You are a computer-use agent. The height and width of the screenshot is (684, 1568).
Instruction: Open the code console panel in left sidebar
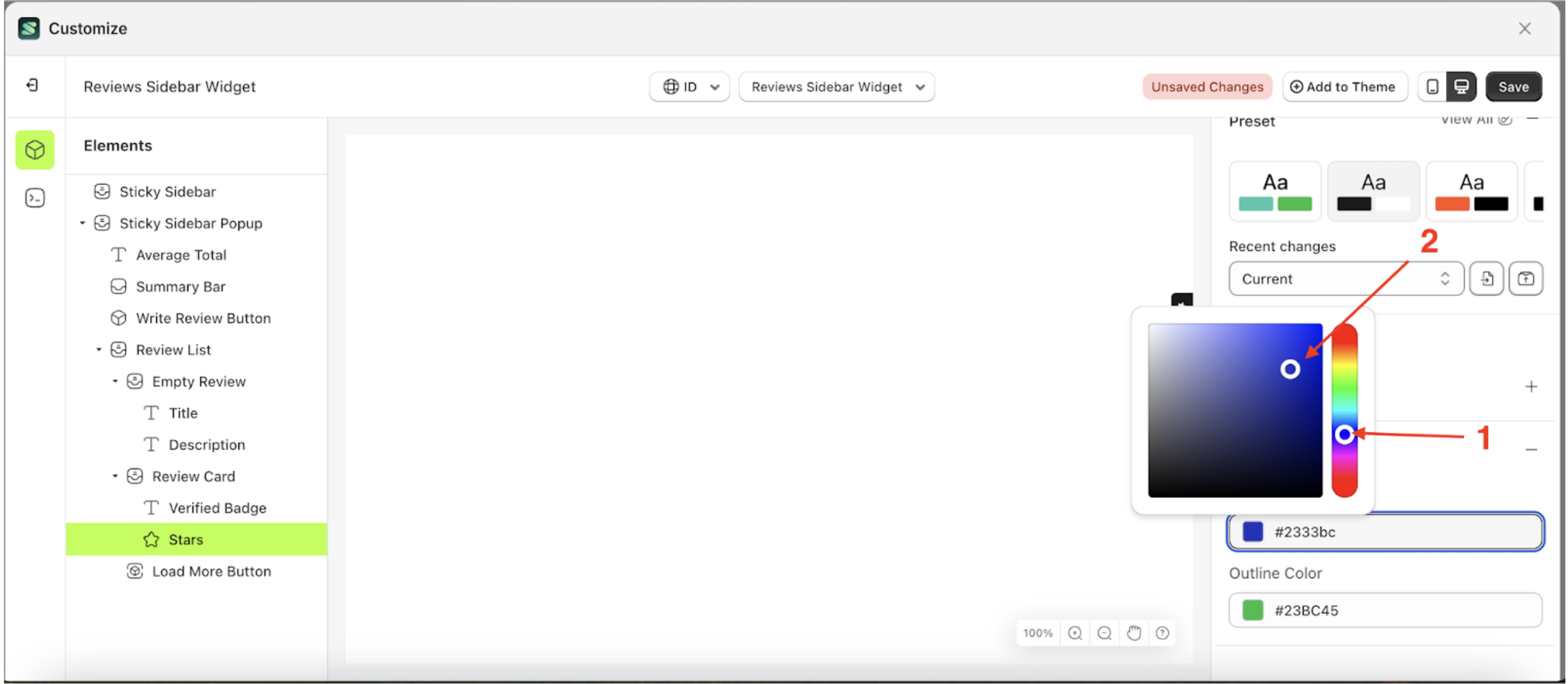tap(34, 197)
